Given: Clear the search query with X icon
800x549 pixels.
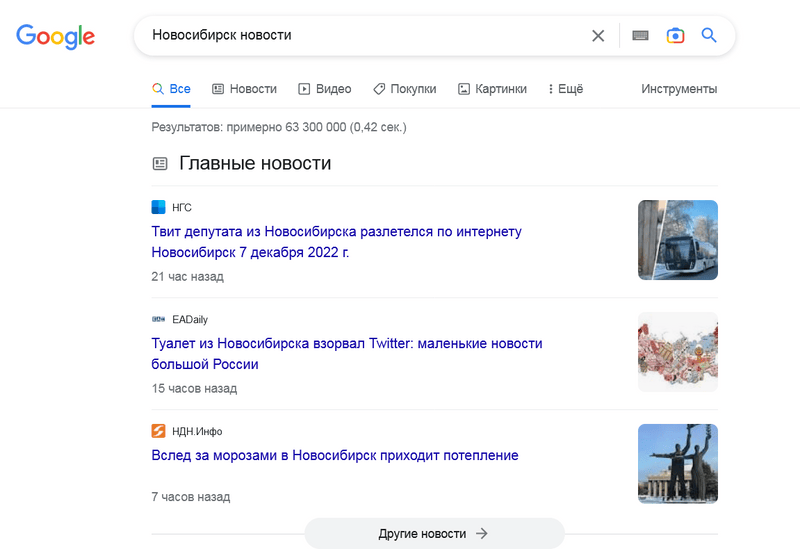Looking at the screenshot, I should tap(598, 36).
